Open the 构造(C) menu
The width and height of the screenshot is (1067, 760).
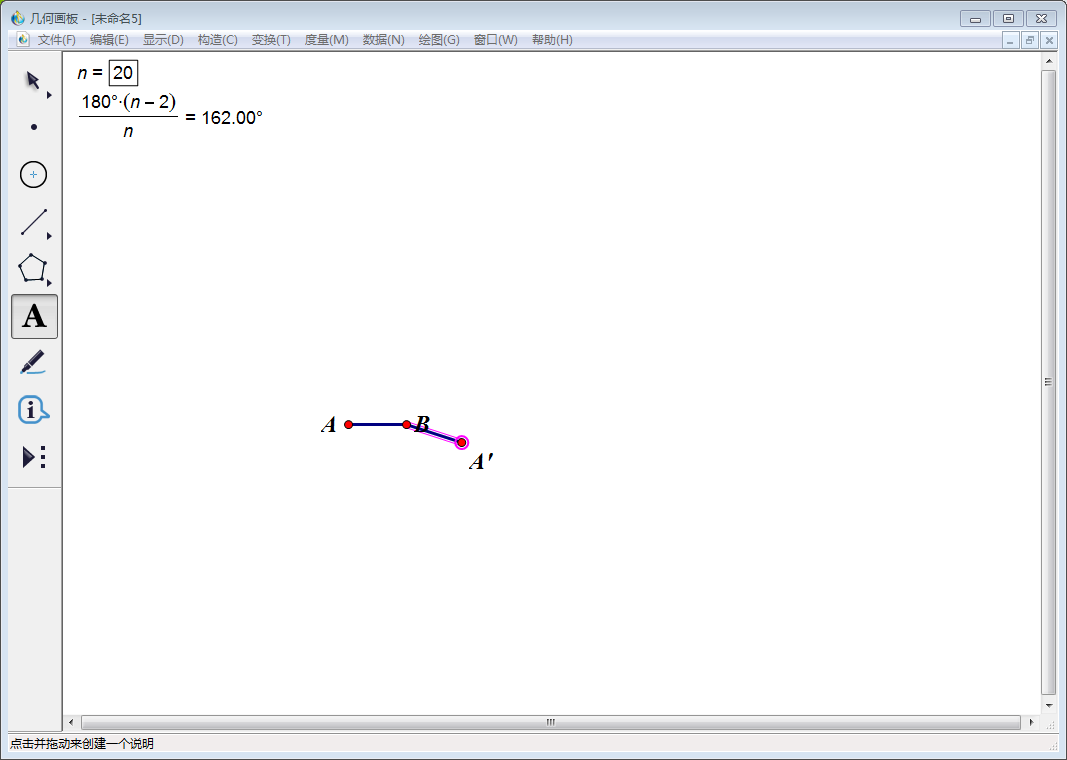[x=217, y=40]
